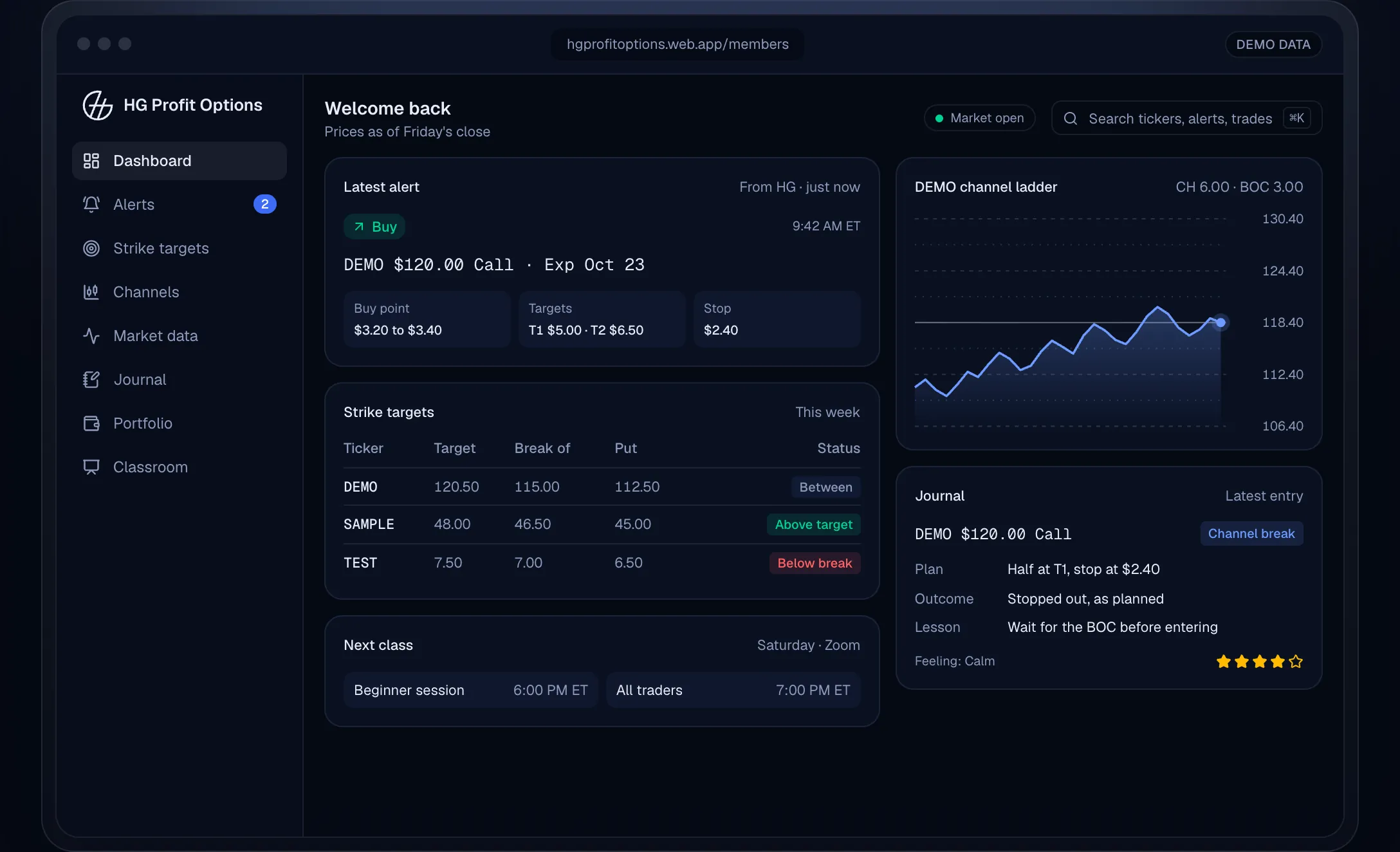Image resolution: width=1400 pixels, height=852 pixels.
Task: Click the Channel break tag in Journal
Action: pyautogui.click(x=1251, y=533)
